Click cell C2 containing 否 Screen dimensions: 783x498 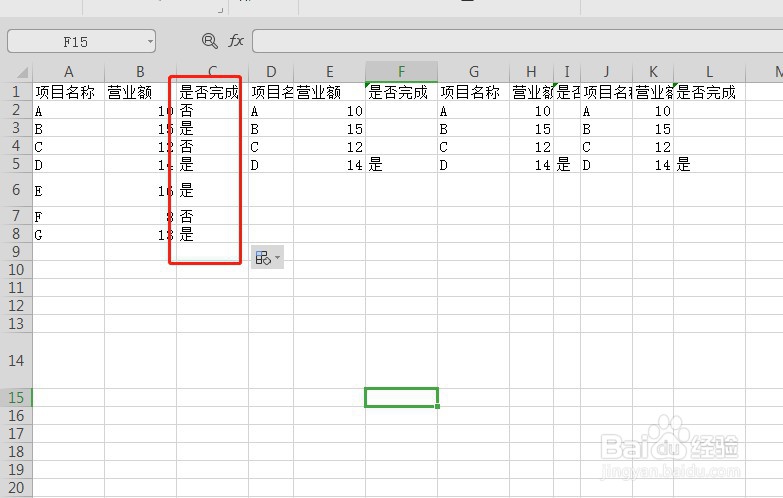(x=212, y=110)
